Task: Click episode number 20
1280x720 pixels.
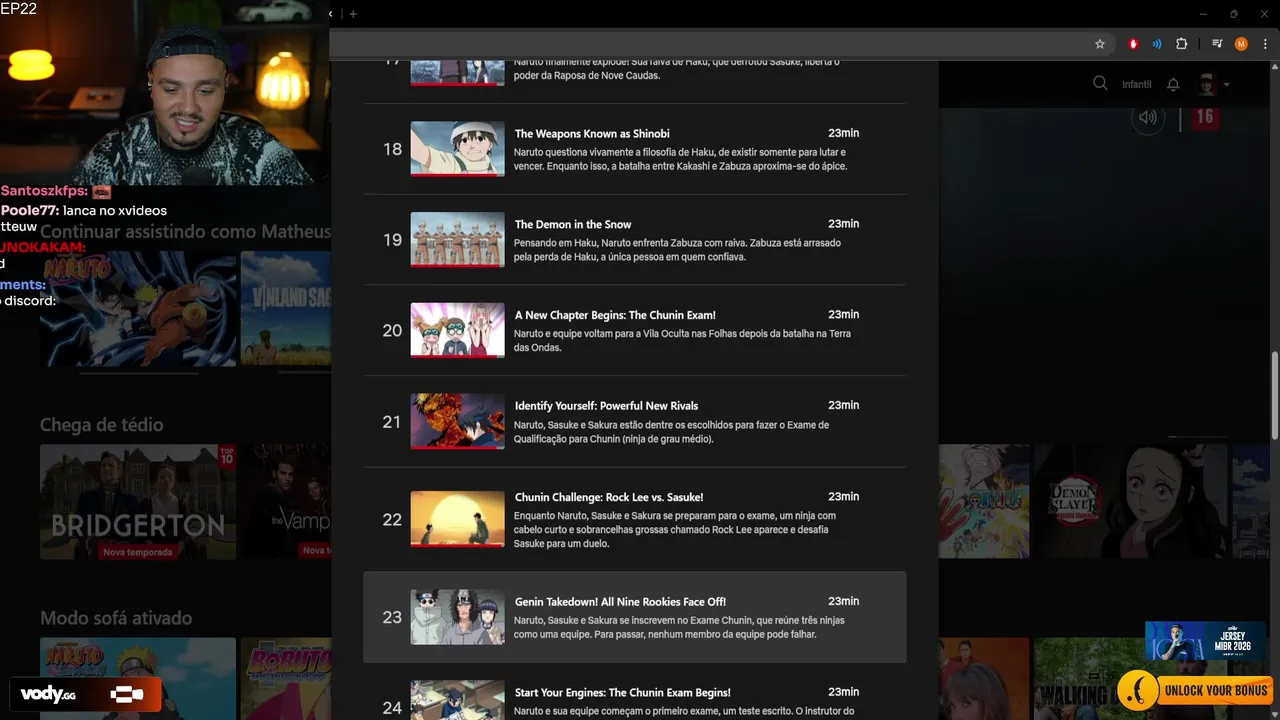Action: pos(392,330)
